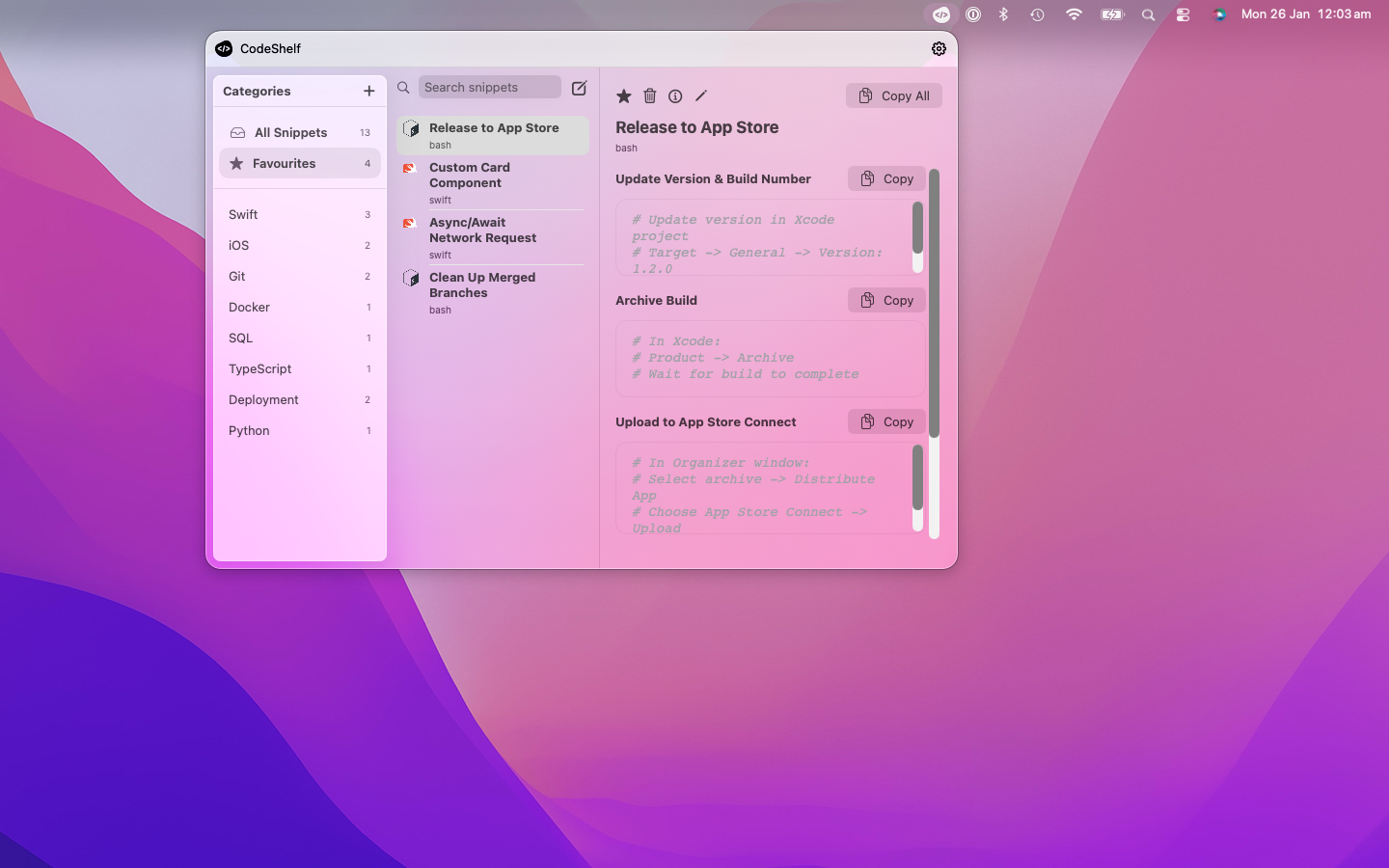The height and width of the screenshot is (868, 1389).
Task: Click the magnifier icon next to the search field
Action: coord(403,87)
